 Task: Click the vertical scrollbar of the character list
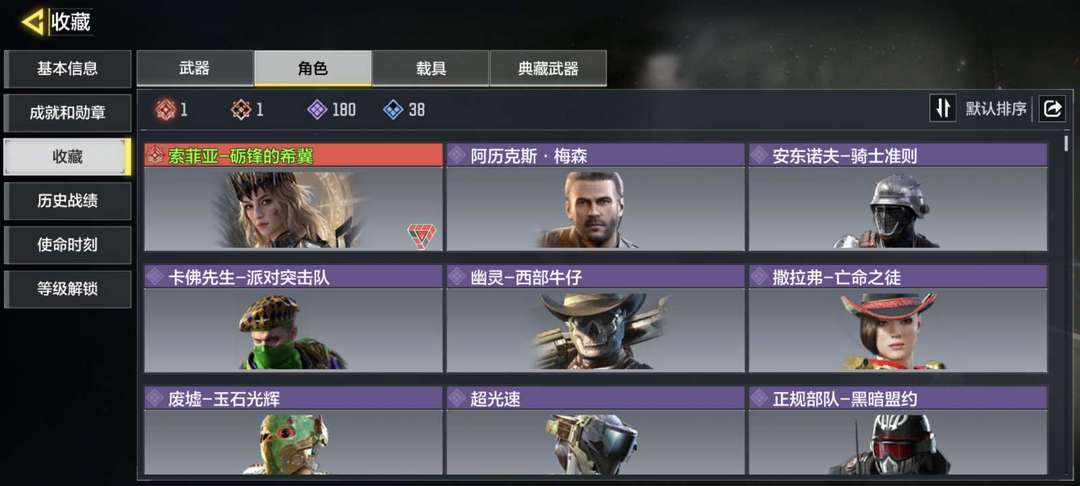pos(1066,143)
